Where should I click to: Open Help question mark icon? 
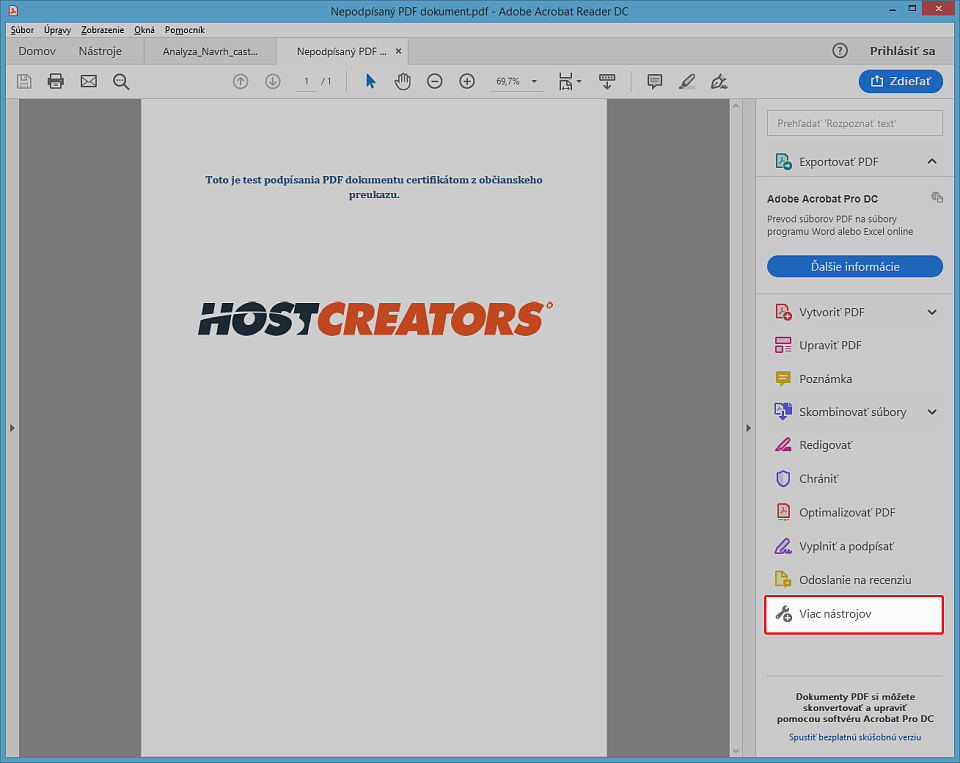click(840, 51)
